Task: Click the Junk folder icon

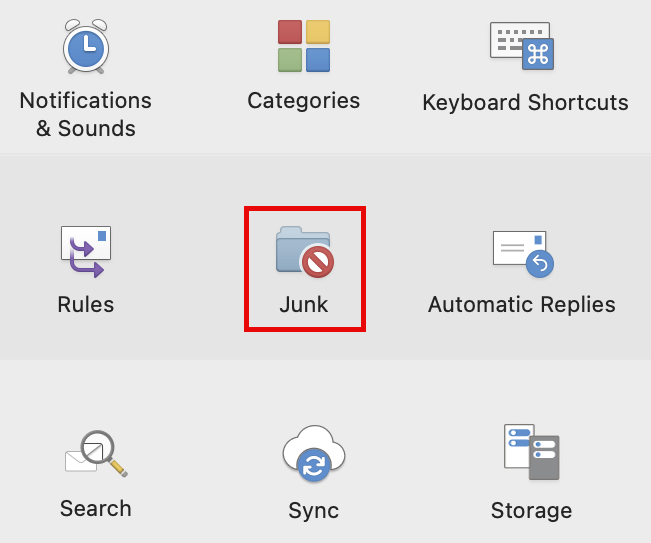Action: coord(302,250)
